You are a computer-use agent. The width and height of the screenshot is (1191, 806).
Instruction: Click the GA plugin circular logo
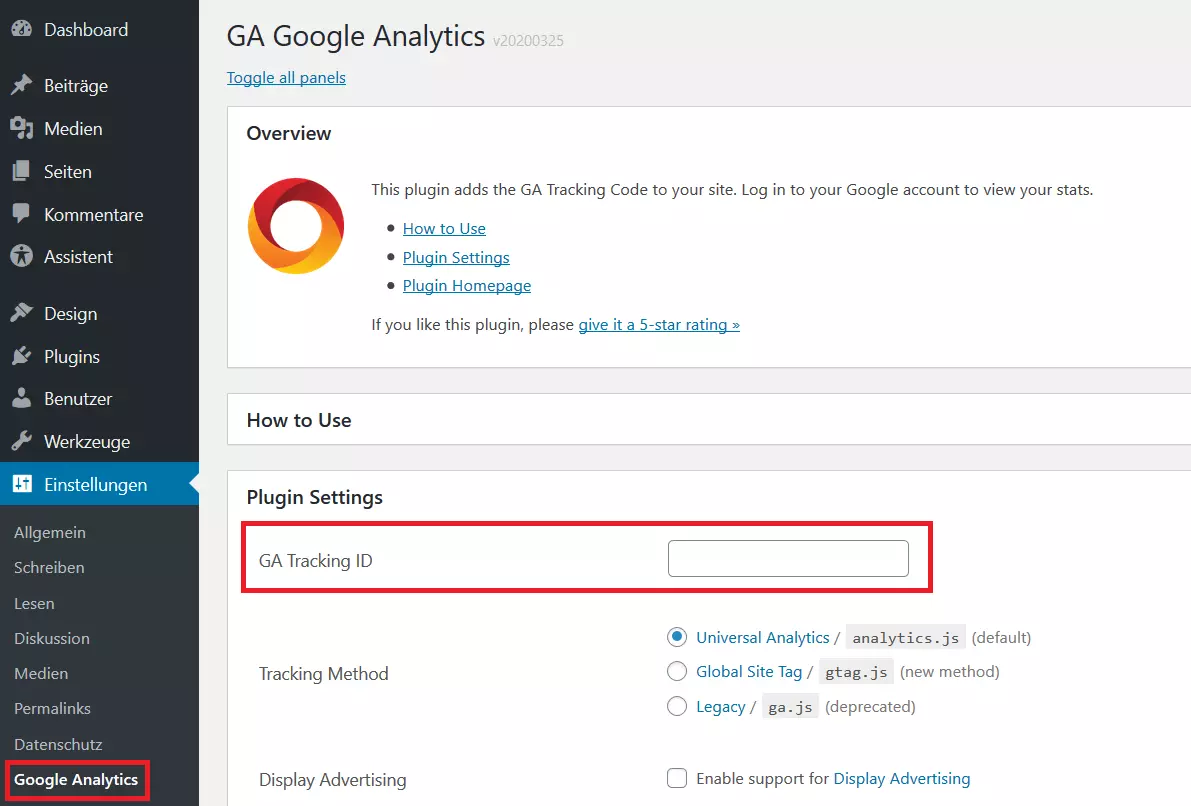(296, 226)
